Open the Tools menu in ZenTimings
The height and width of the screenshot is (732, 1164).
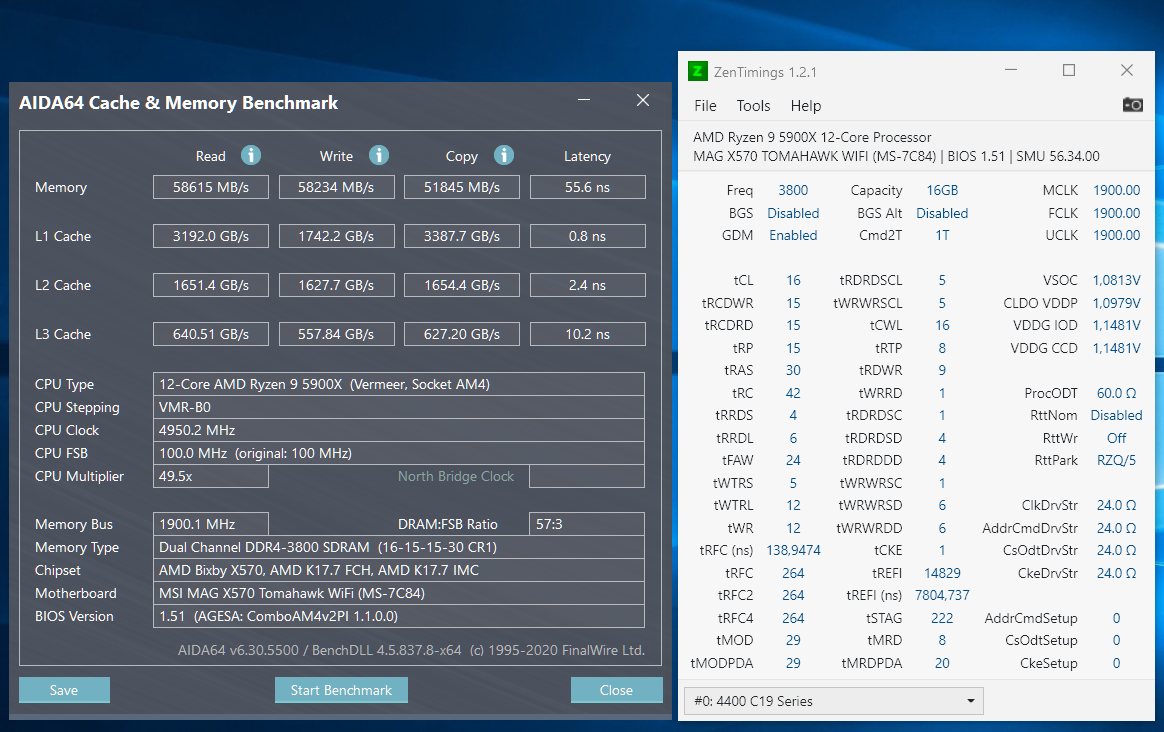(753, 106)
